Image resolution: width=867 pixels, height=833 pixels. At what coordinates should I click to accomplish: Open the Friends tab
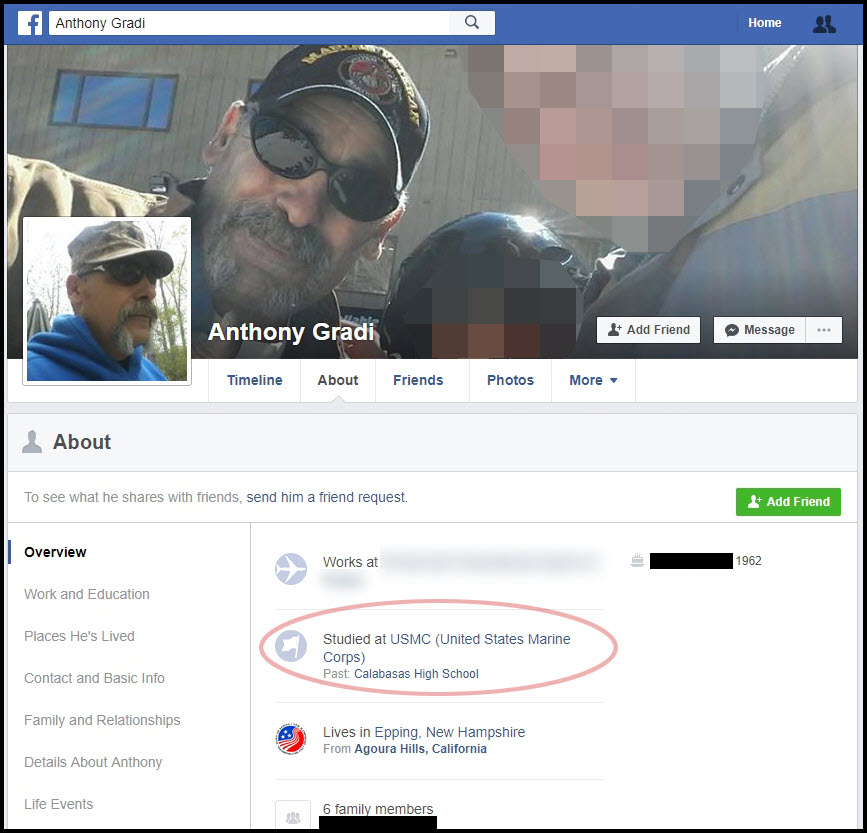(418, 380)
